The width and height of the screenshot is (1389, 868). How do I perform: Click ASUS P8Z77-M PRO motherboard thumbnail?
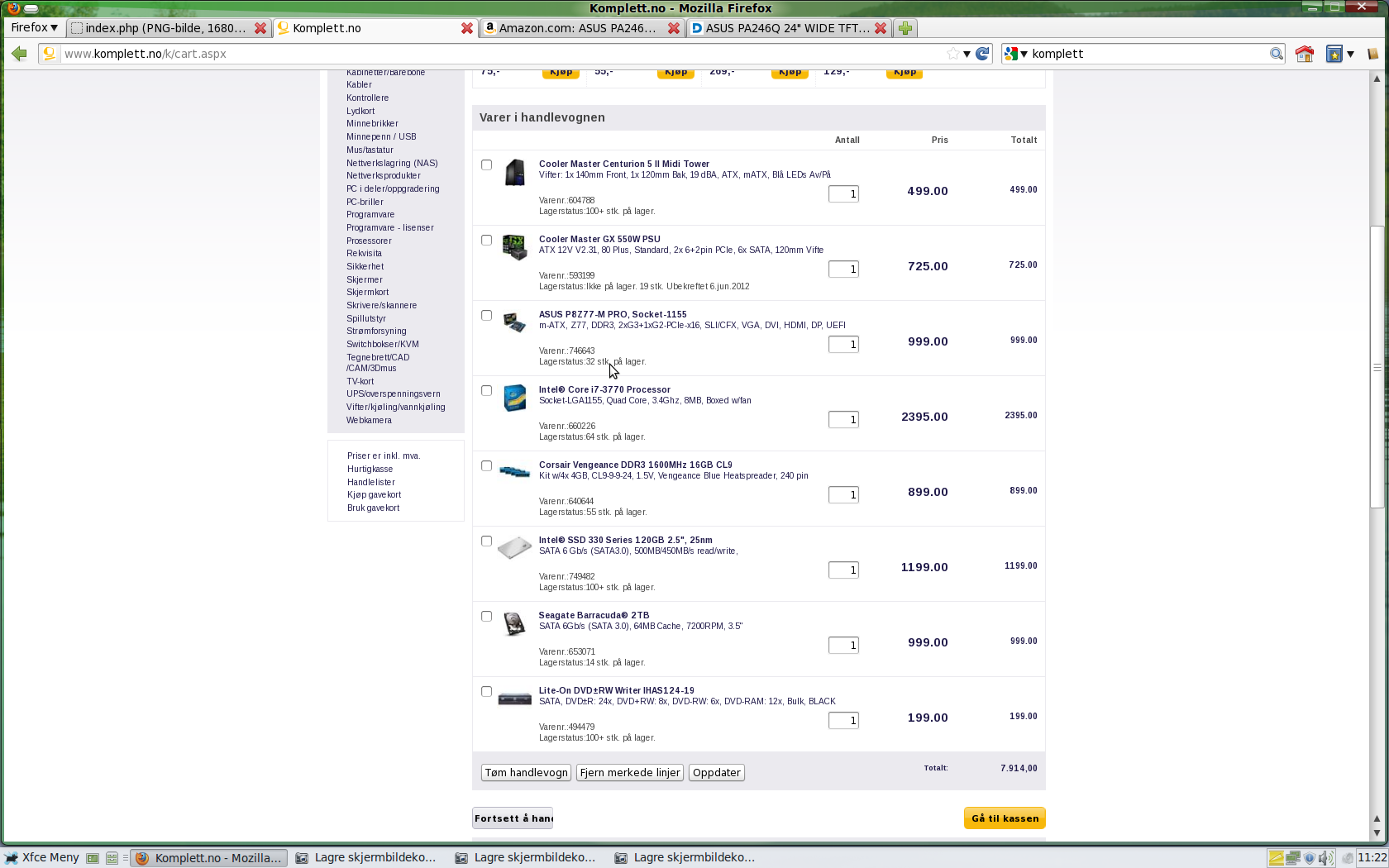click(514, 322)
